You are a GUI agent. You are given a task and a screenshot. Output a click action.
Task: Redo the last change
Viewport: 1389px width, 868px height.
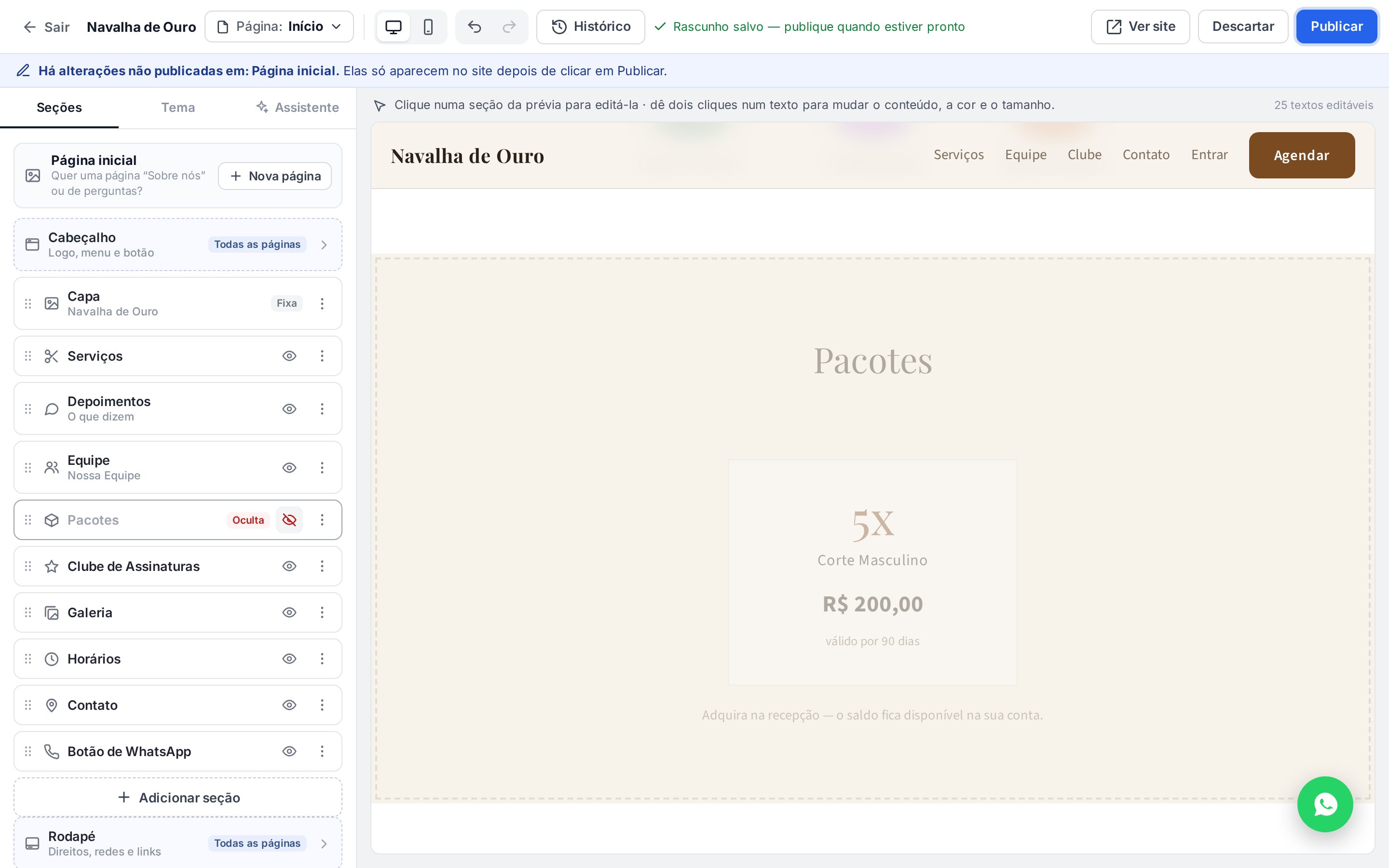click(509, 27)
